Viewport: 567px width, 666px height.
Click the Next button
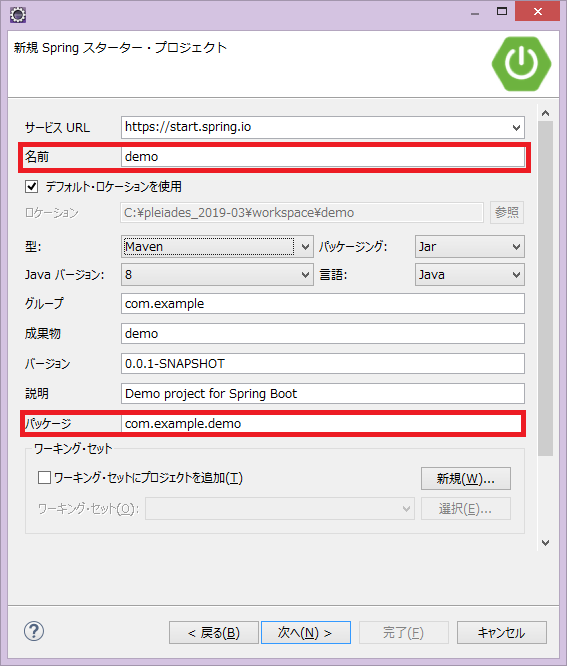306,633
